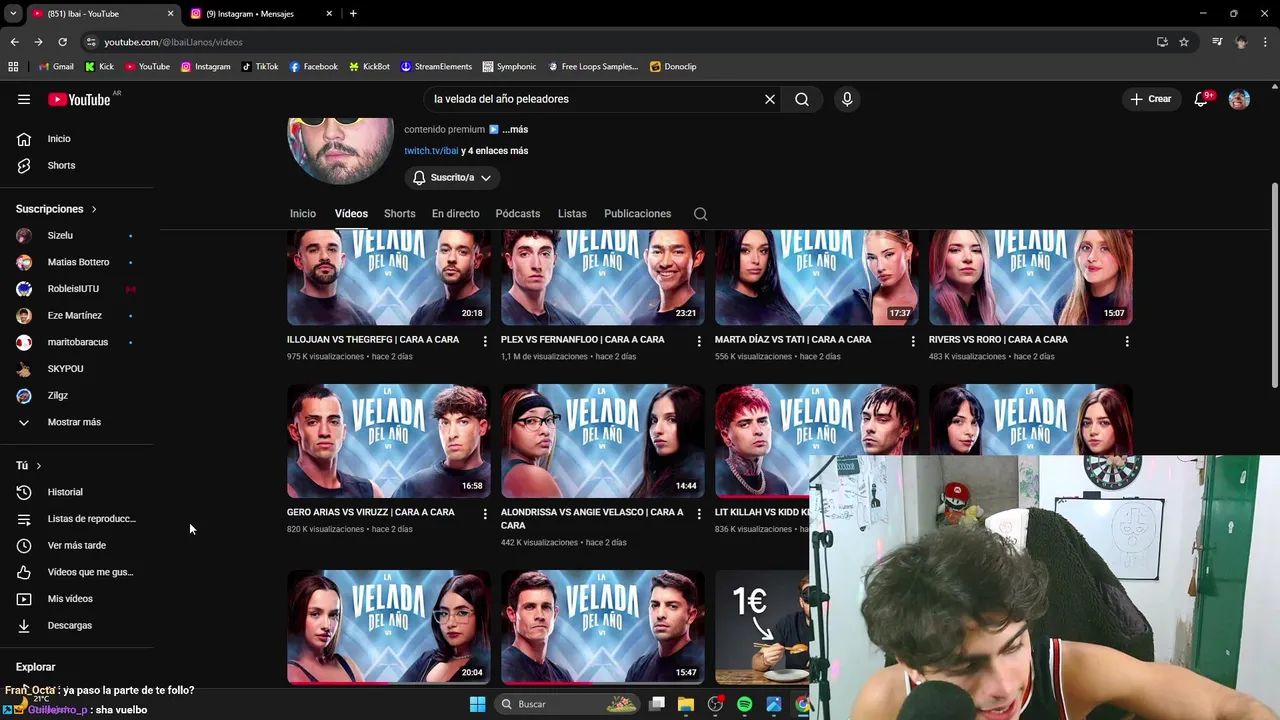The width and height of the screenshot is (1280, 720).
Task: Go to the YouTube home logo
Action: (79, 99)
